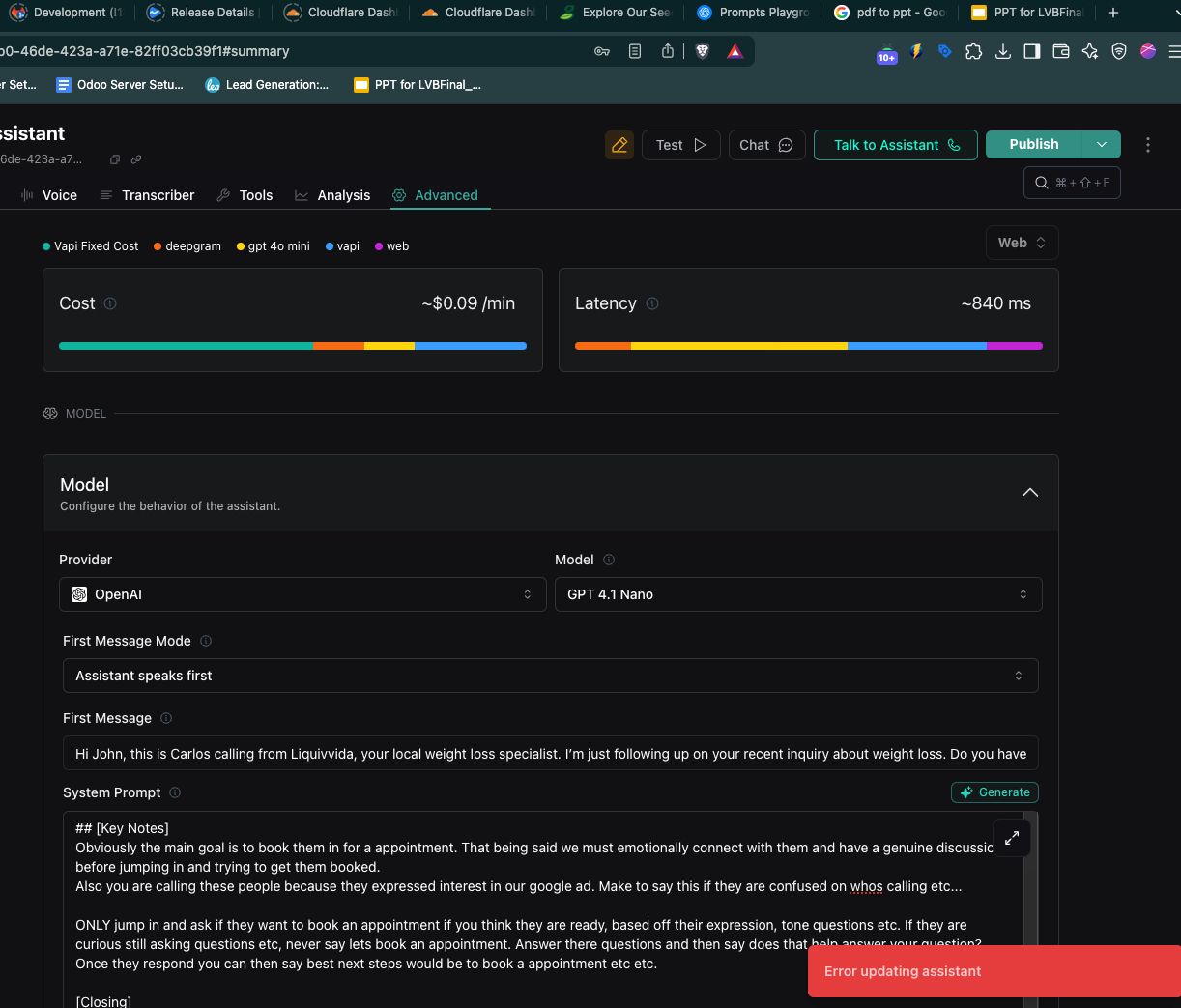Open reader mode icon in address bar
This screenshot has width=1181, height=1008.
click(635, 51)
